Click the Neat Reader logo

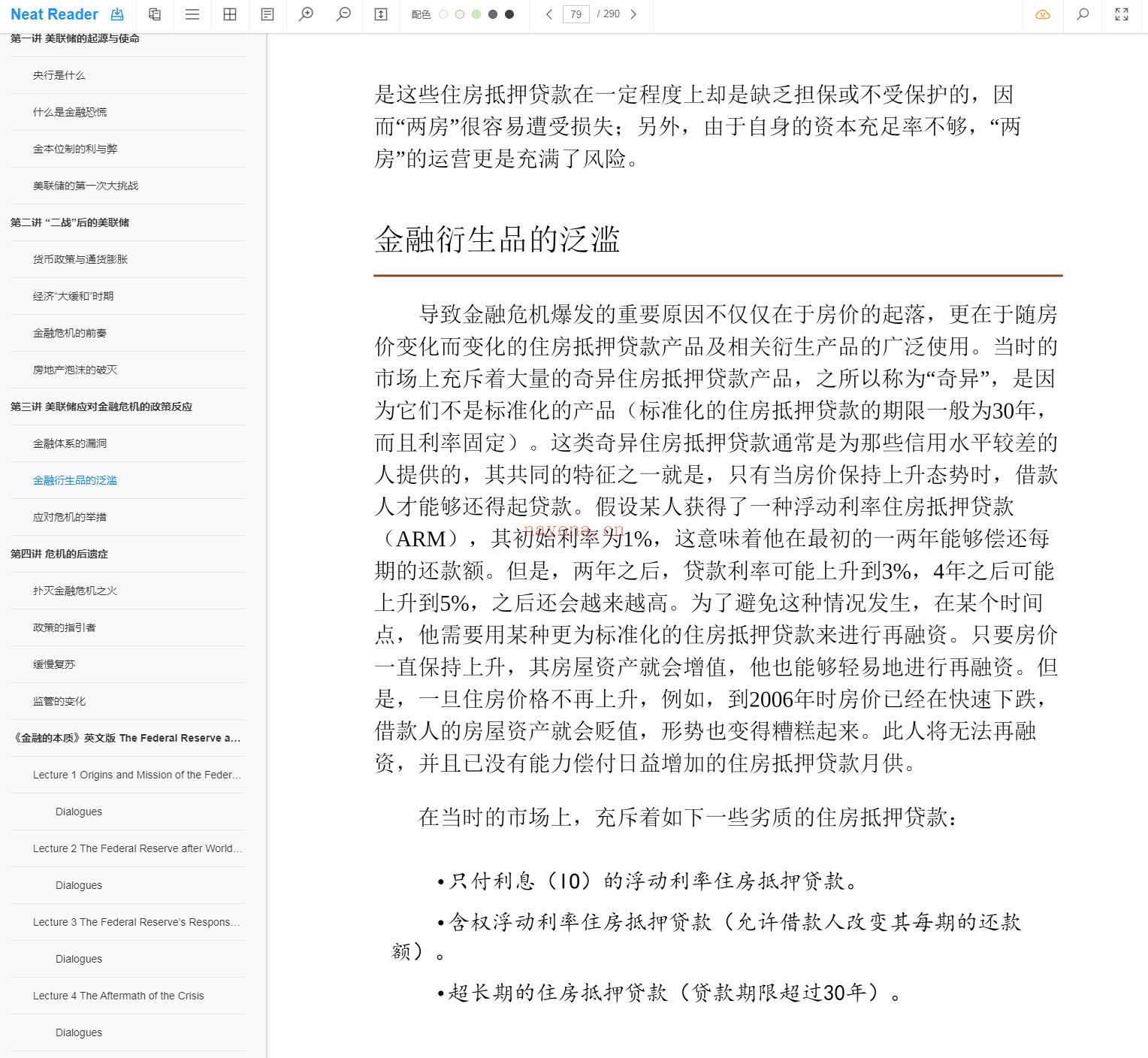[x=54, y=14]
